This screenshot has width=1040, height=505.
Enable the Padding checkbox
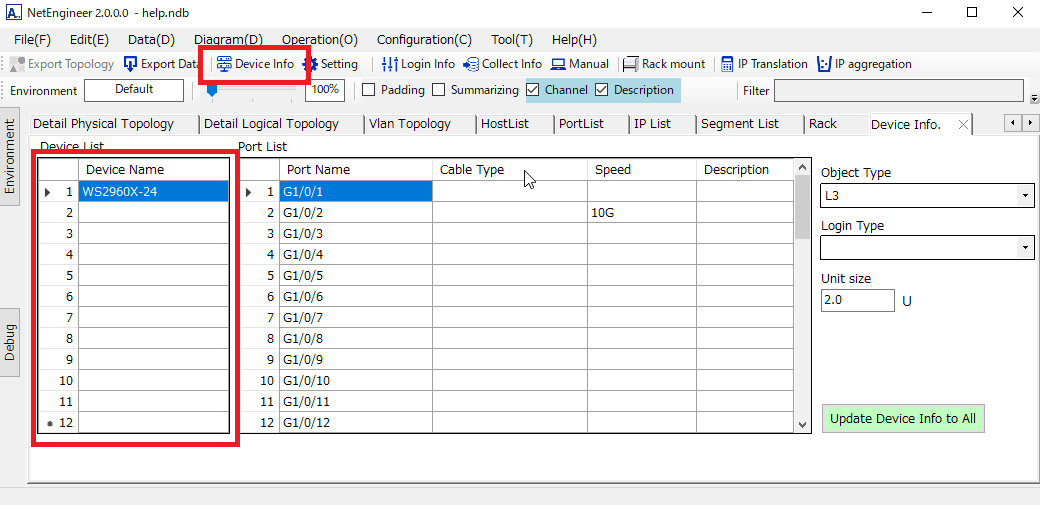[x=368, y=90]
